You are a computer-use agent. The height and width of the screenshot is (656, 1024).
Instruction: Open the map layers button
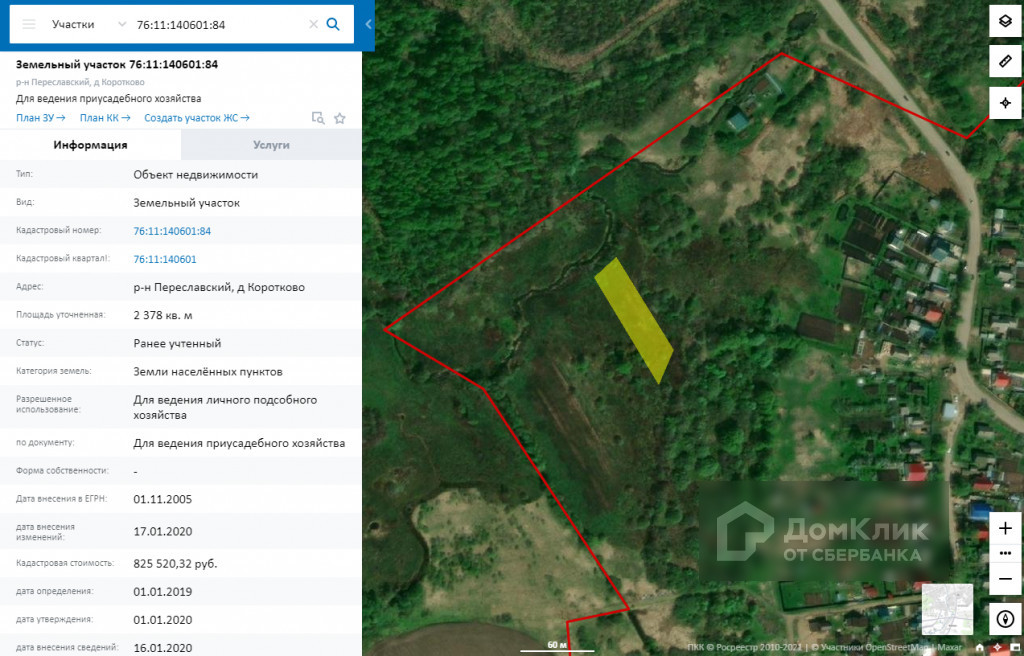click(1005, 22)
